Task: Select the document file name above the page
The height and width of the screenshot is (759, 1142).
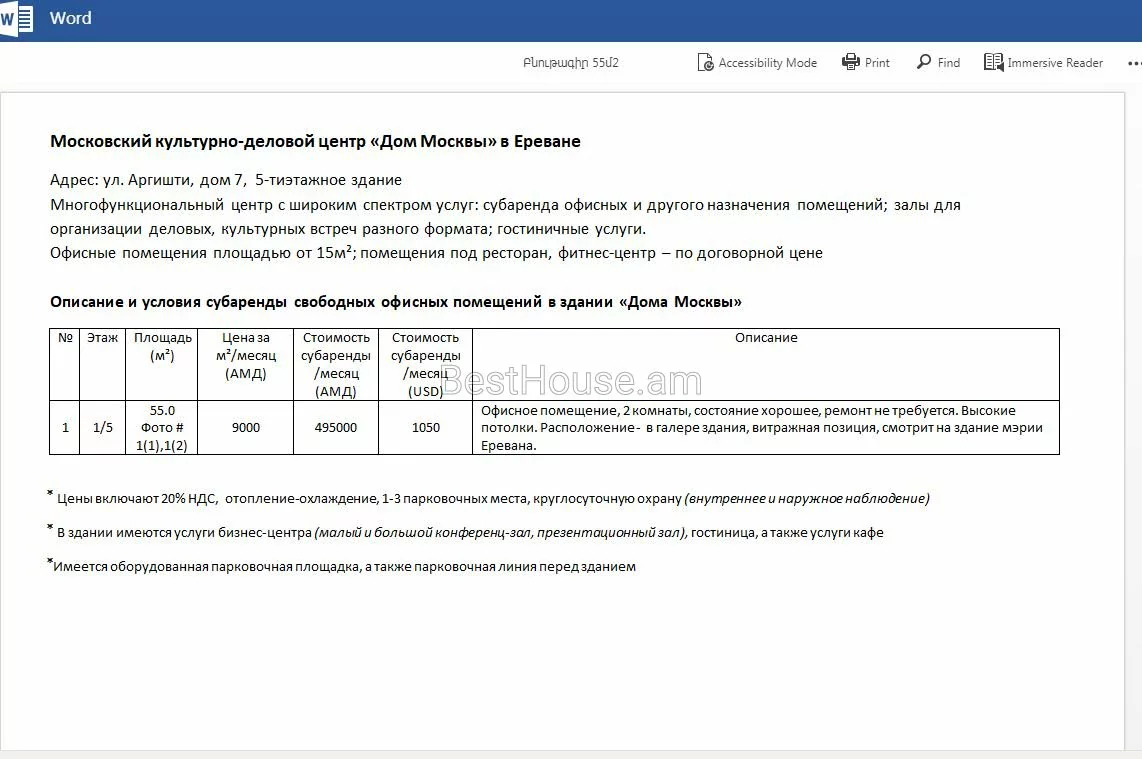Action: [570, 63]
